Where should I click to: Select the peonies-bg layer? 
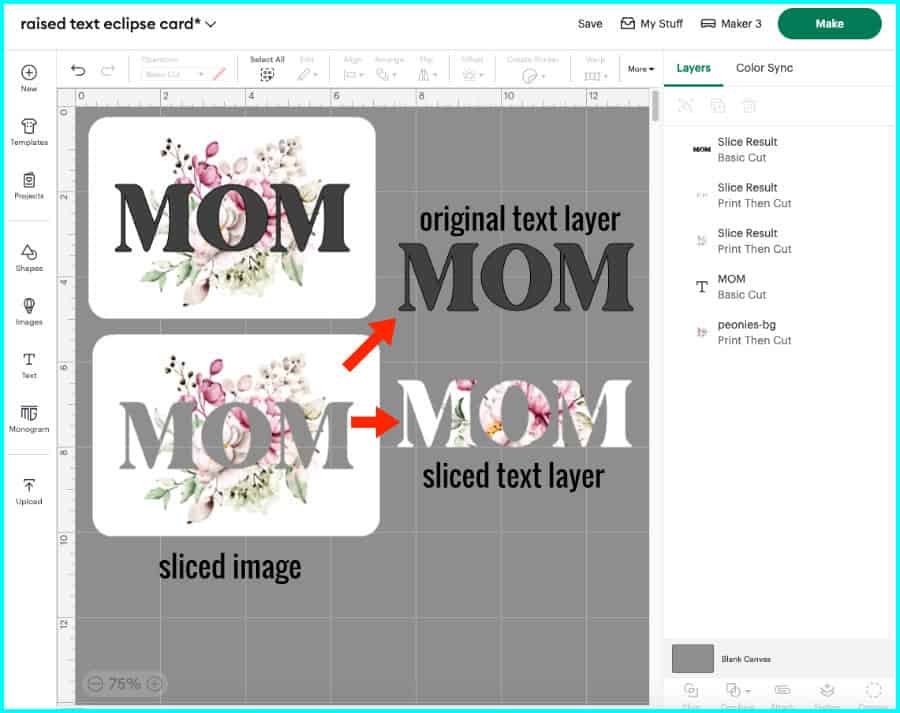click(776, 332)
